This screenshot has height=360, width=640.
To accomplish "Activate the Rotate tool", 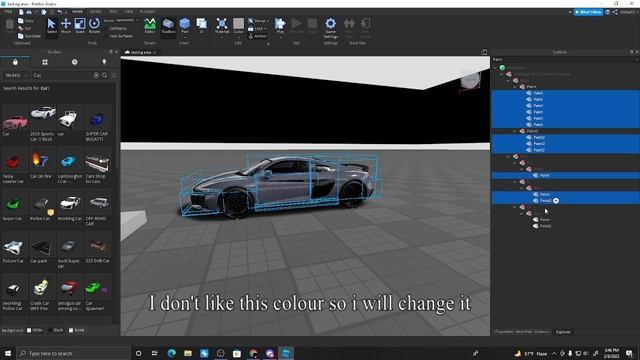I will point(94,26).
